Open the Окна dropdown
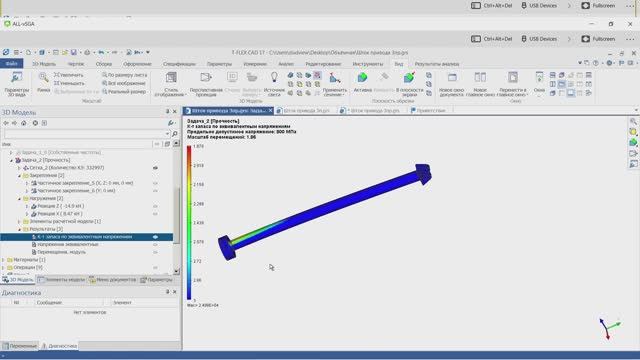The width and height of the screenshot is (640, 360). pos(539,84)
